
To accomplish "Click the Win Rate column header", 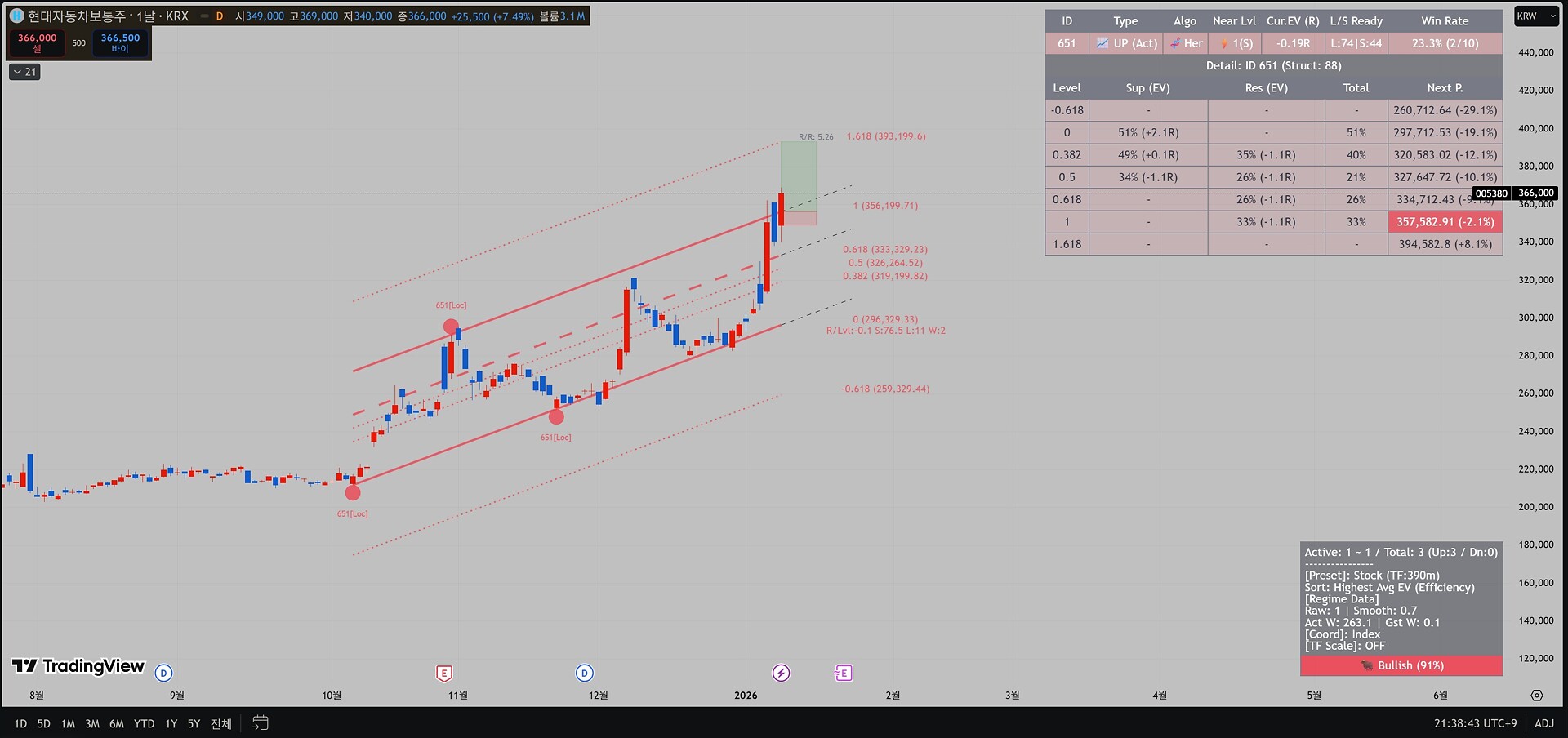I will pos(1445,21).
